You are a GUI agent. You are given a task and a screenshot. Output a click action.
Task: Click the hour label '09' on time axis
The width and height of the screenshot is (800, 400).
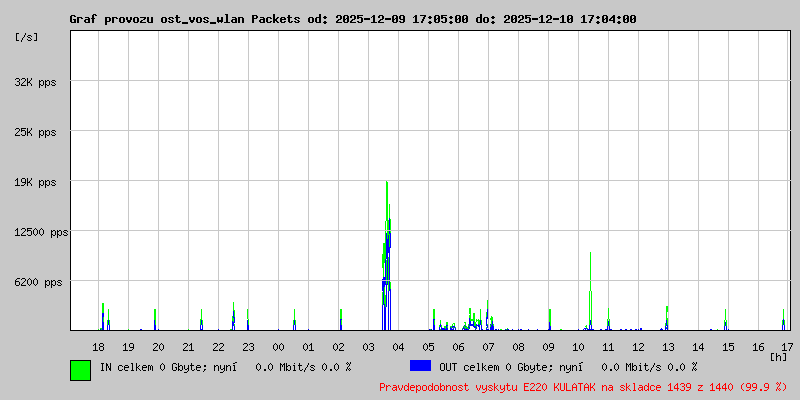(x=548, y=347)
